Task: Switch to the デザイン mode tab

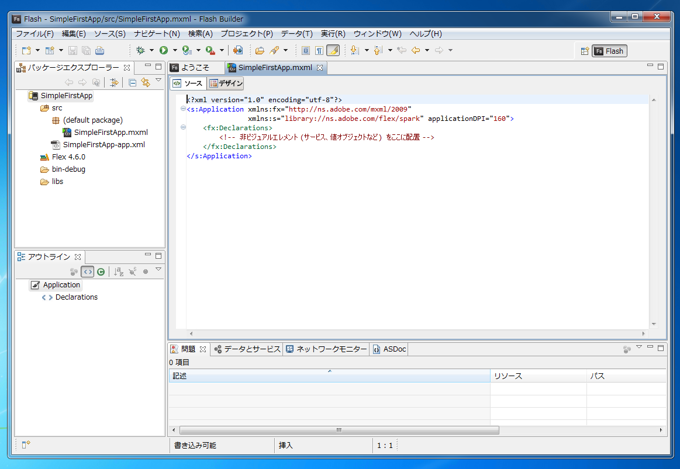Action: pyautogui.click(x=226, y=83)
